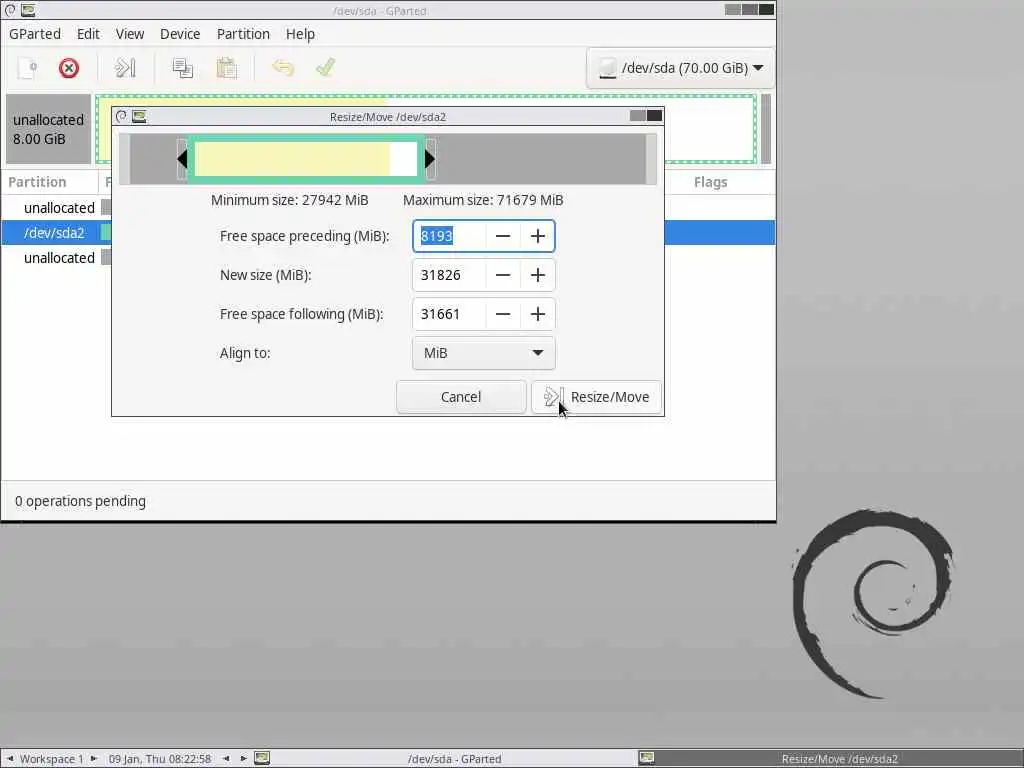Click the Resize/Move confirm button

coord(596,397)
